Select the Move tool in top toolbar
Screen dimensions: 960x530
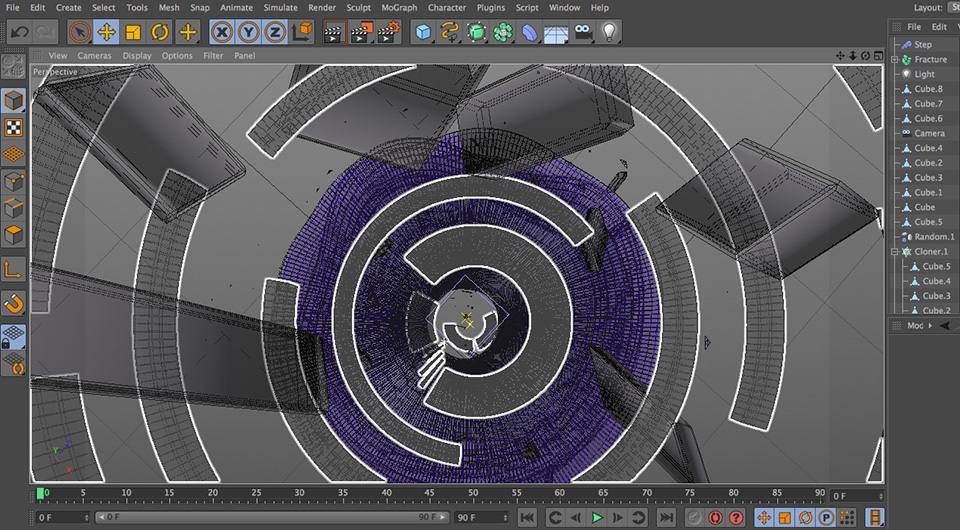(x=106, y=32)
